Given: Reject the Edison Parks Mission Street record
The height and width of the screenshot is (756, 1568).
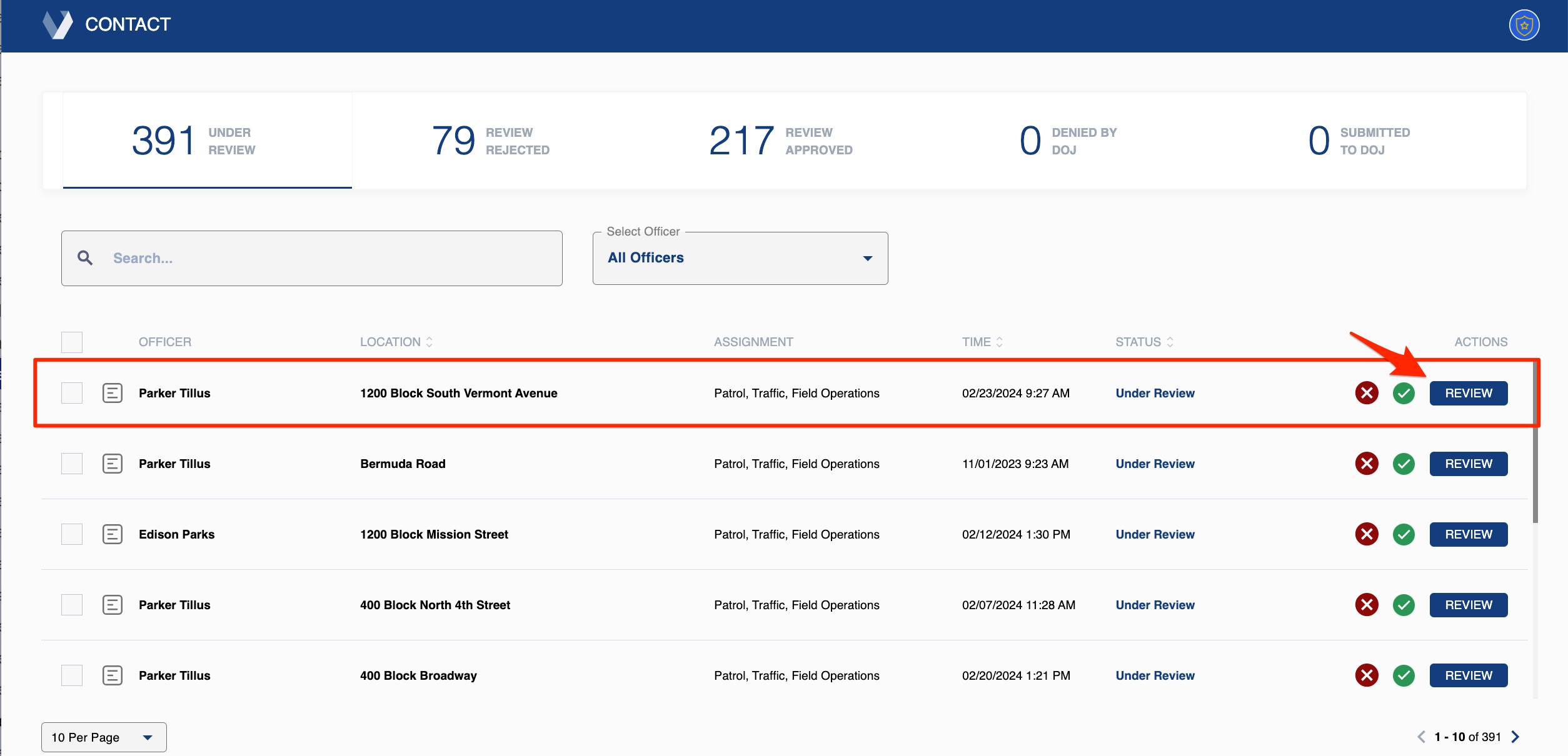Looking at the screenshot, I should (1367, 534).
